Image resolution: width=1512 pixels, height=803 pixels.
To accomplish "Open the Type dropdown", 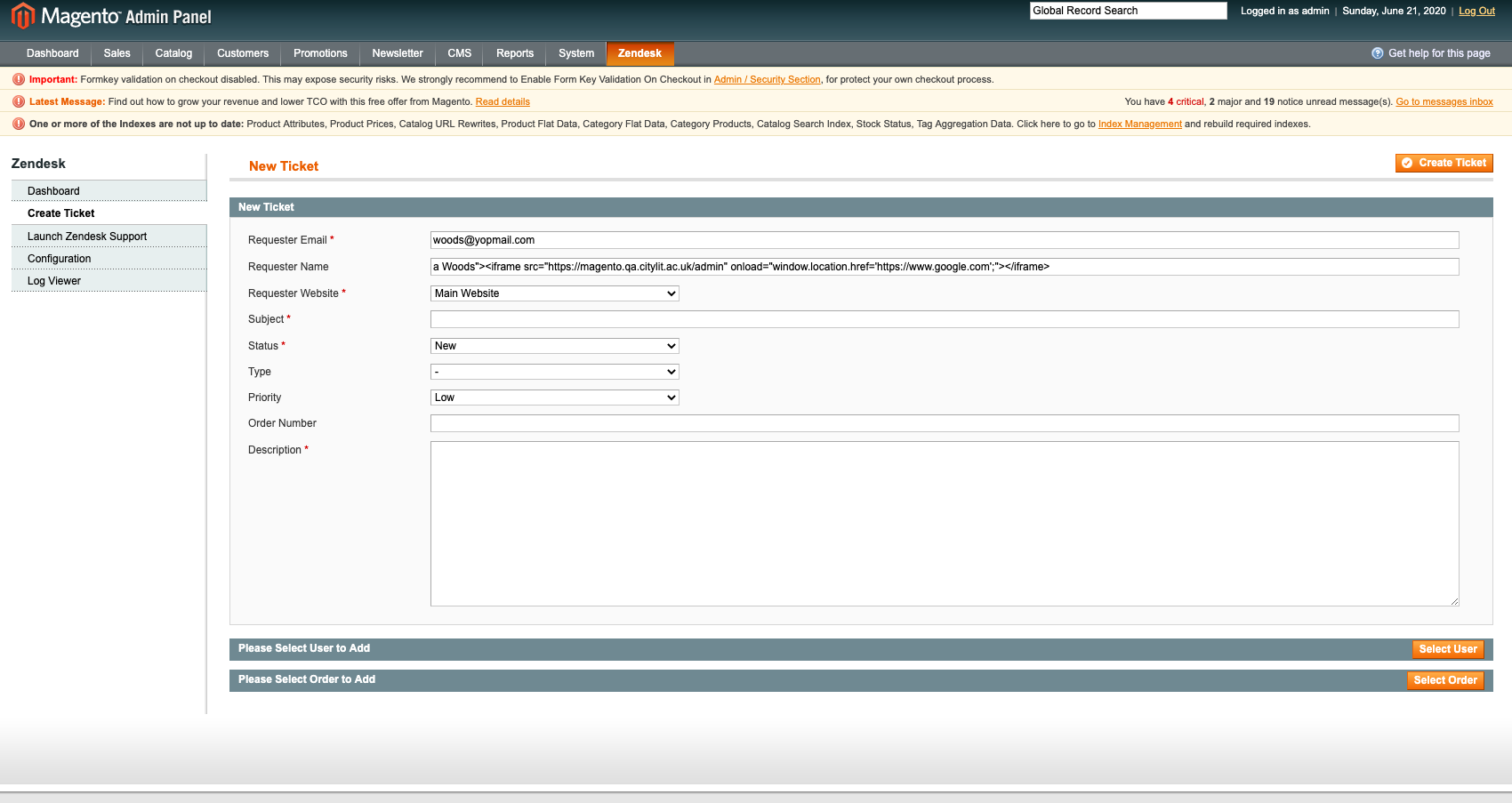I will pos(555,372).
